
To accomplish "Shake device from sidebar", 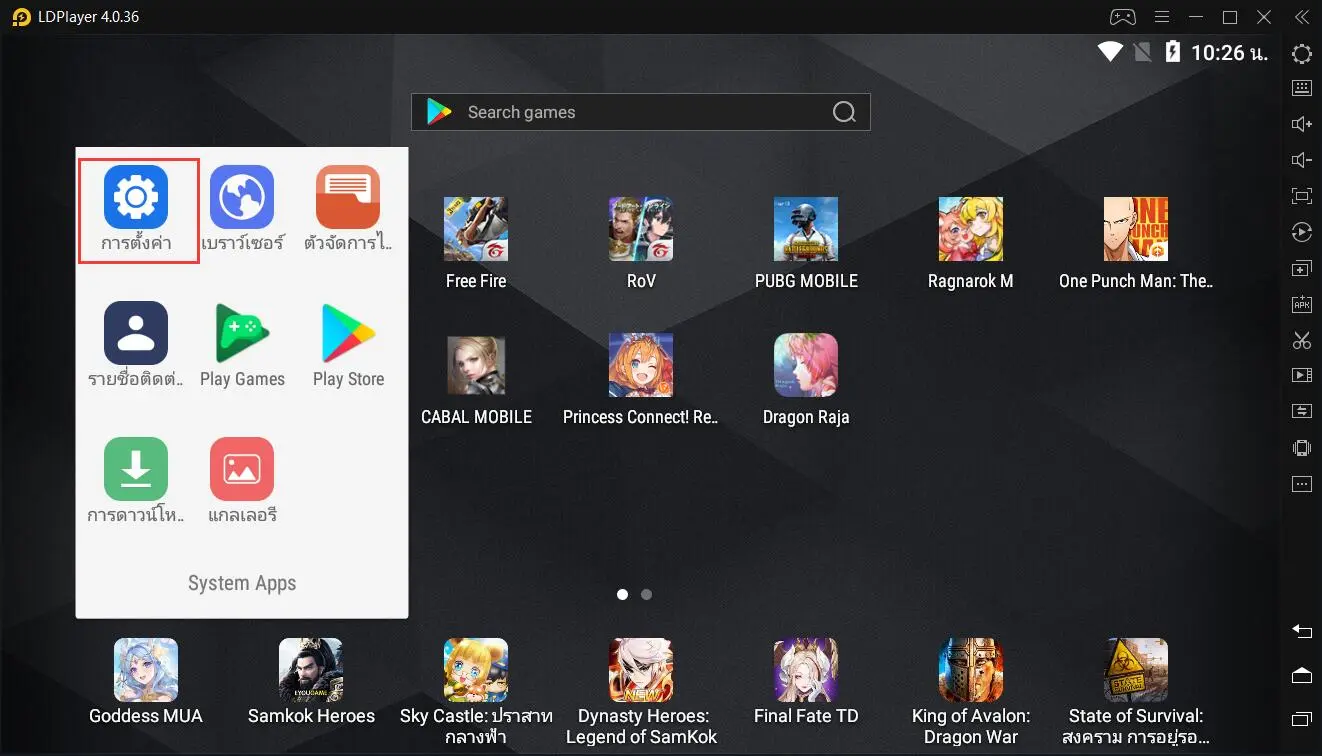I will [x=1302, y=447].
